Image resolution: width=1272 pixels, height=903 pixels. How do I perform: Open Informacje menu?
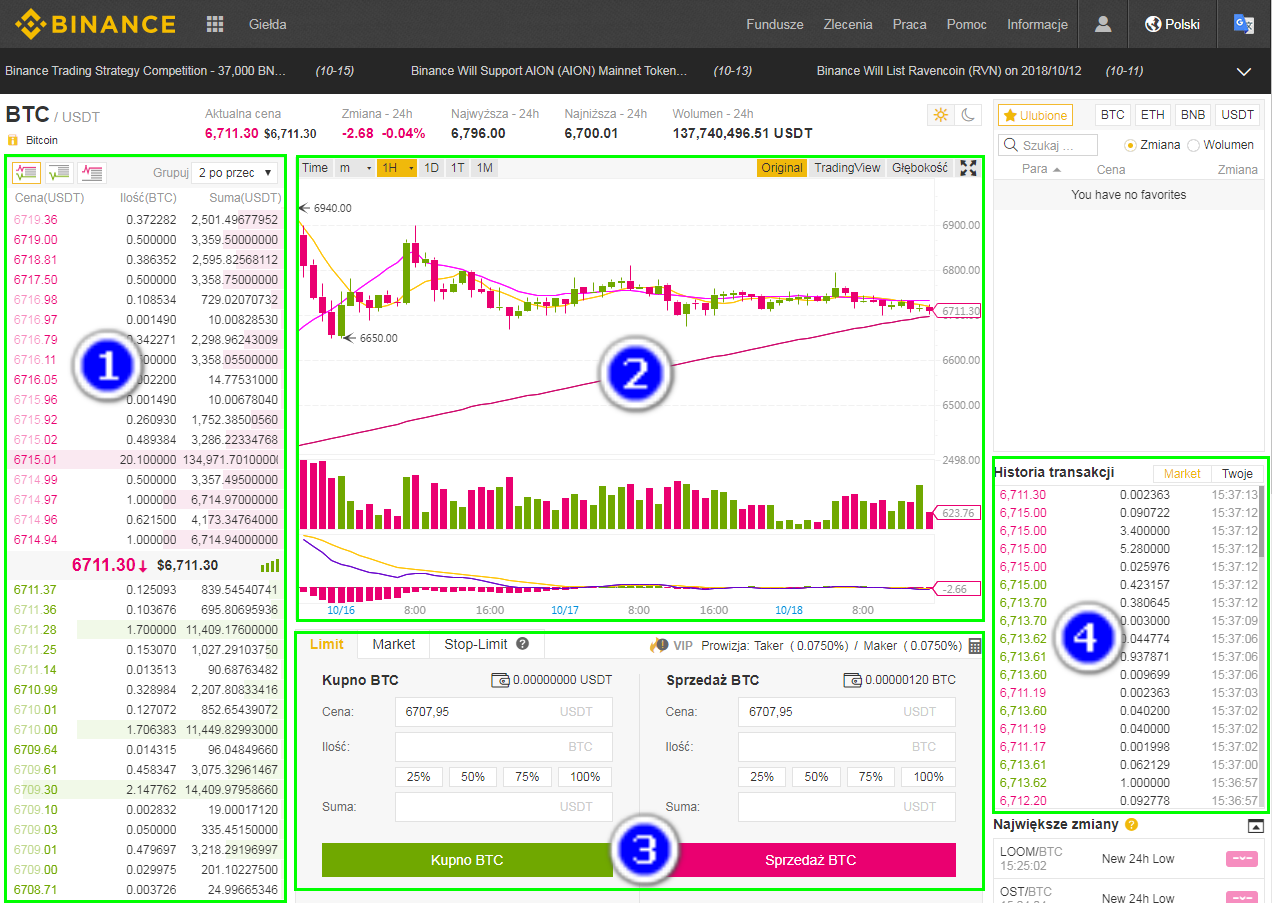pos(1038,24)
